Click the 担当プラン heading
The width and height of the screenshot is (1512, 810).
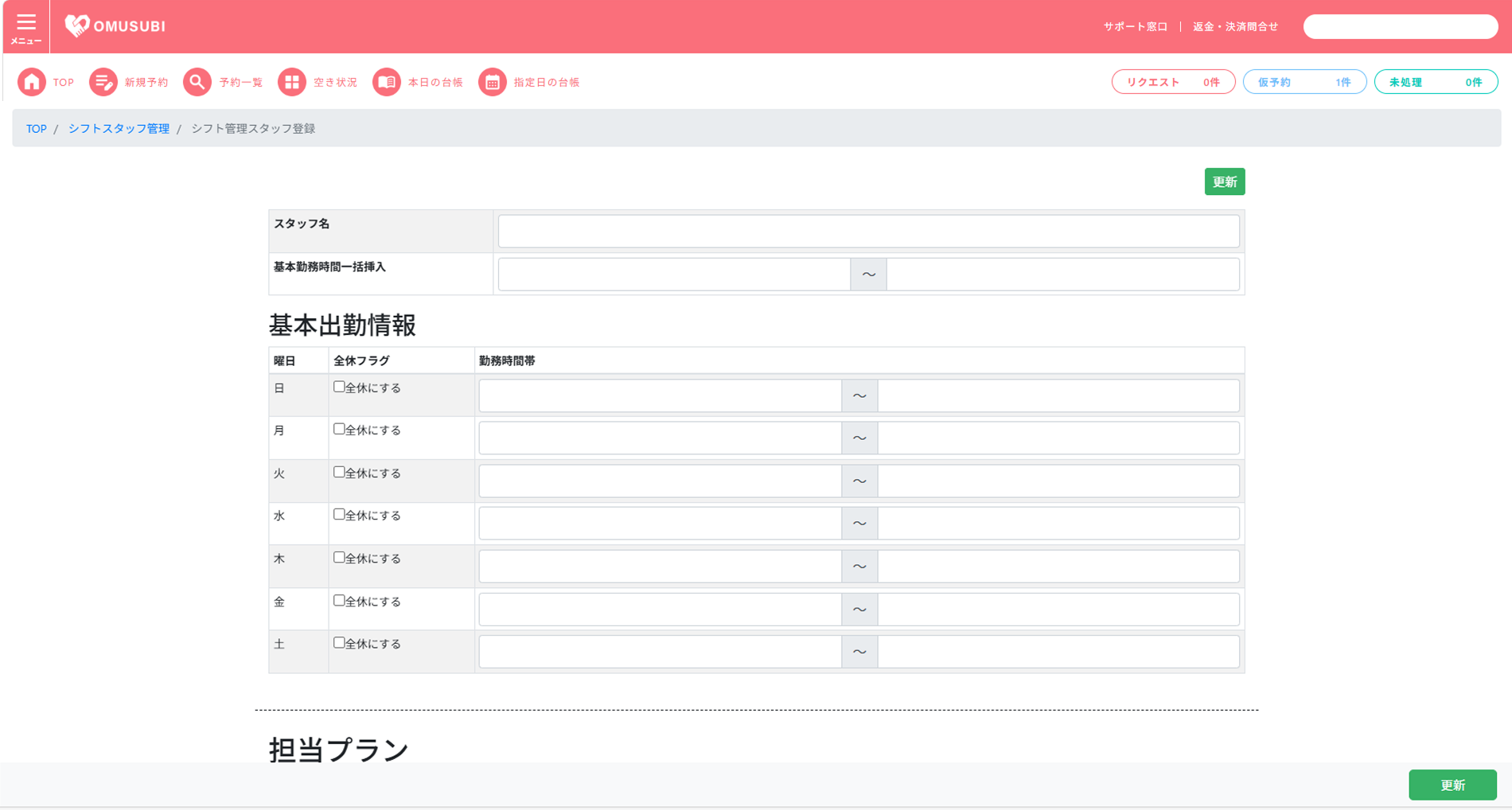pyautogui.click(x=339, y=750)
